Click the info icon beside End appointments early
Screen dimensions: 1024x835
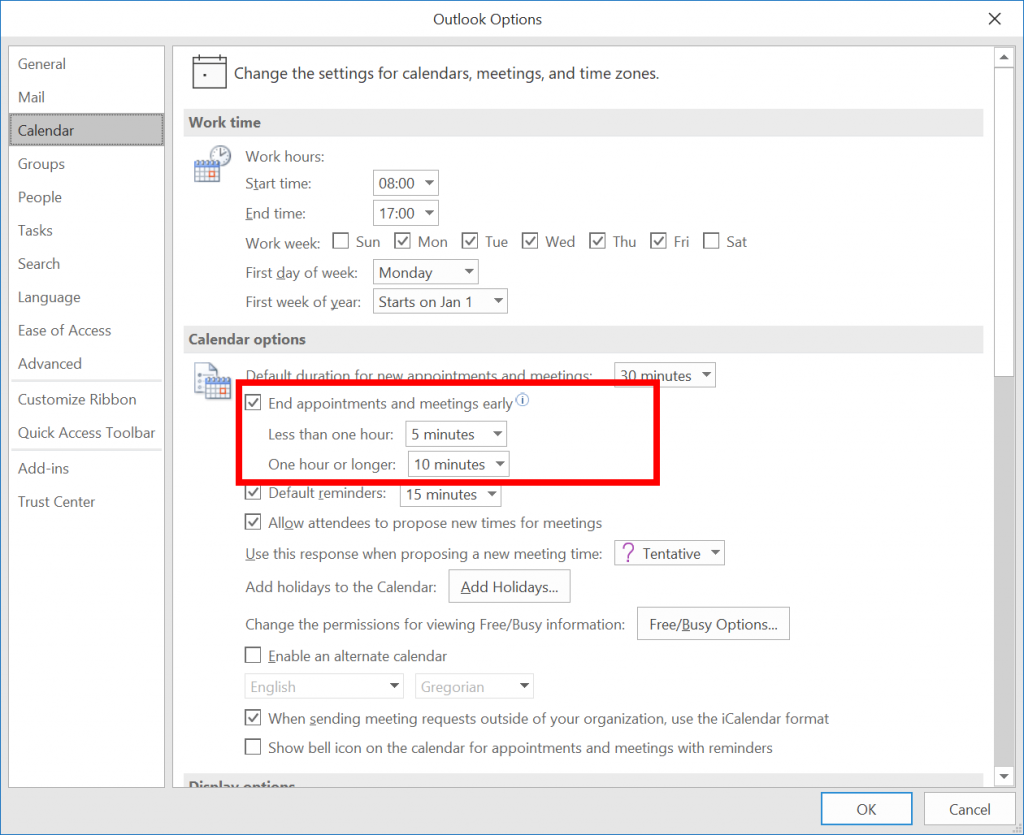(522, 402)
